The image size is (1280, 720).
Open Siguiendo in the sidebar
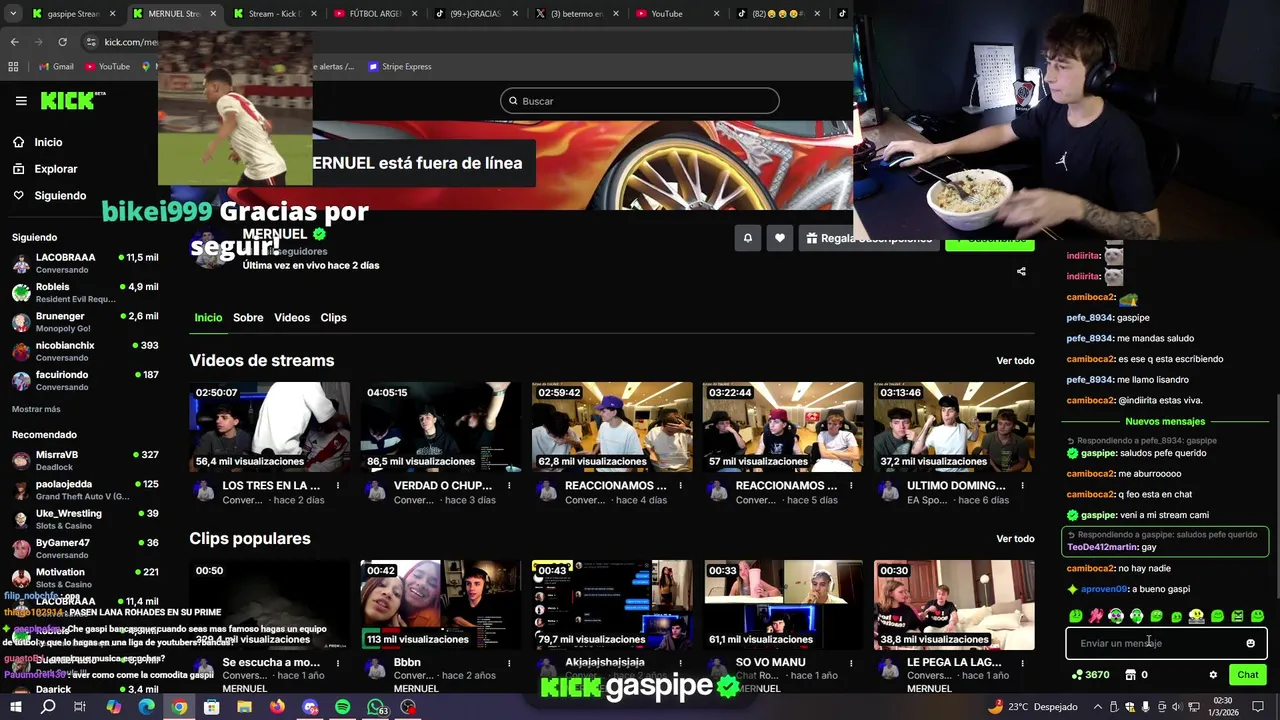59,196
